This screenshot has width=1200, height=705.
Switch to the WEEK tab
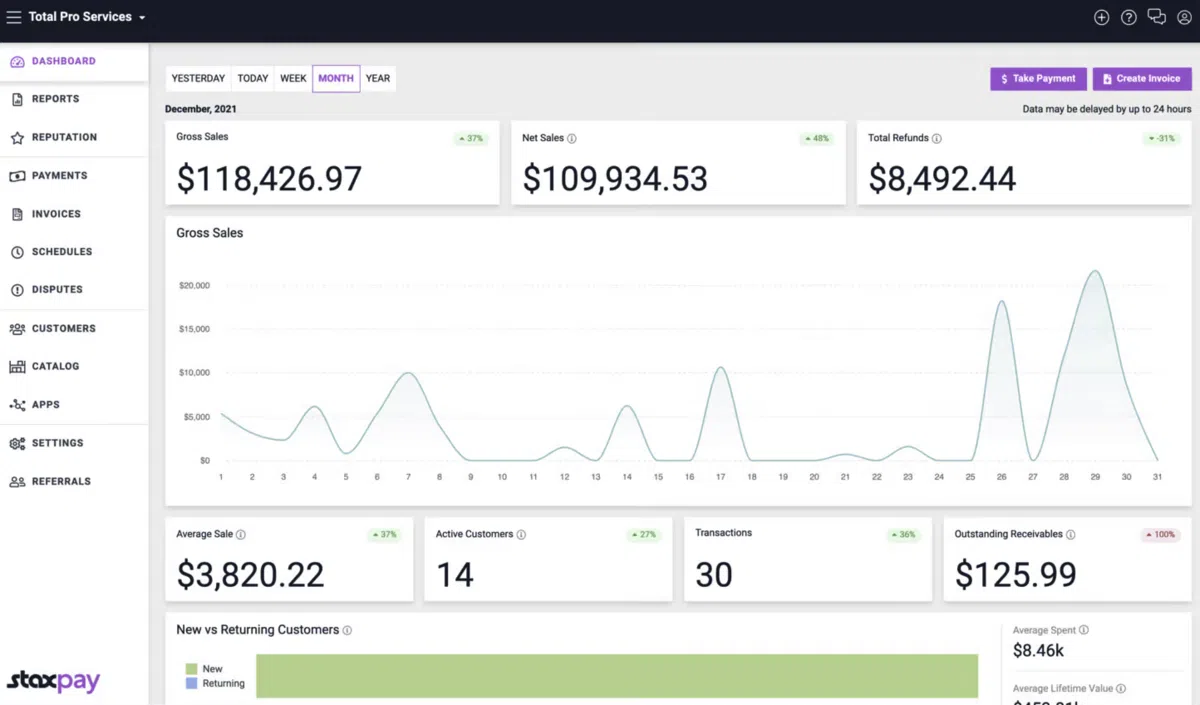[292, 78]
